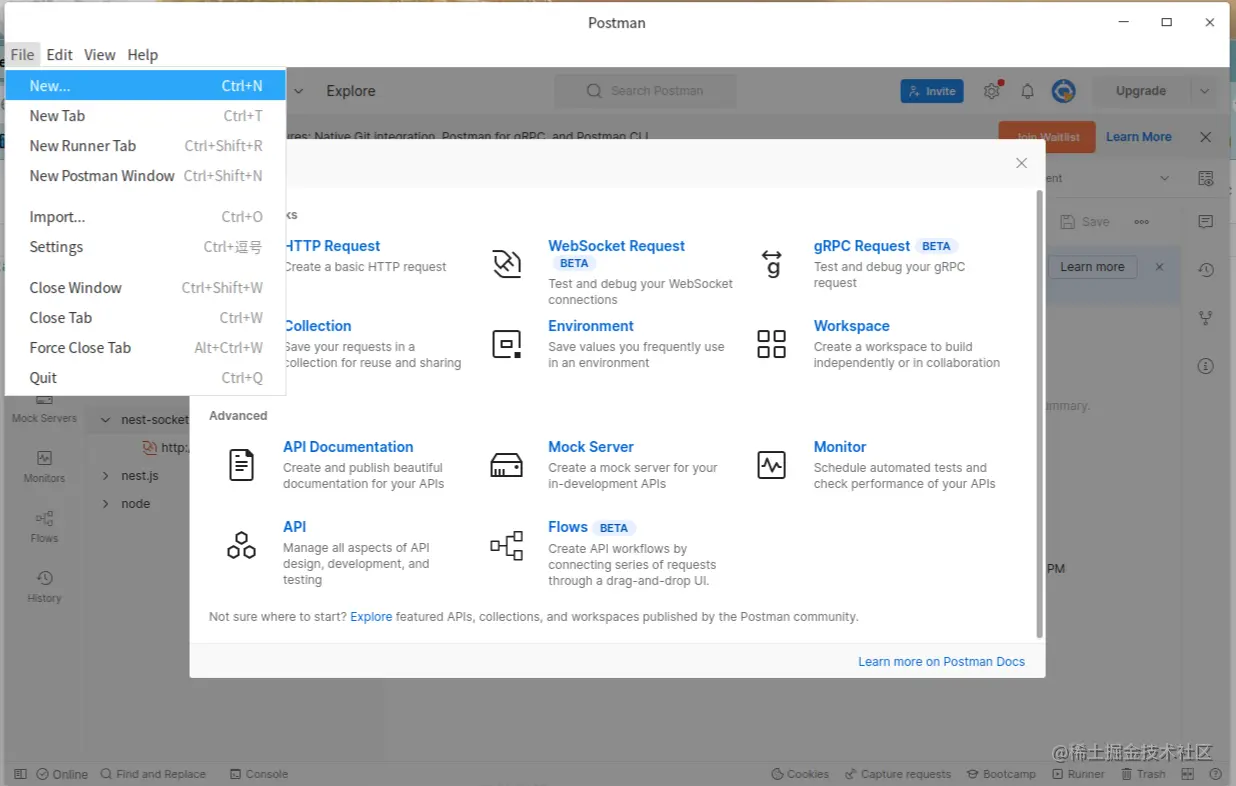
Task: Pick the Workspace grid icon
Action: pos(772,344)
